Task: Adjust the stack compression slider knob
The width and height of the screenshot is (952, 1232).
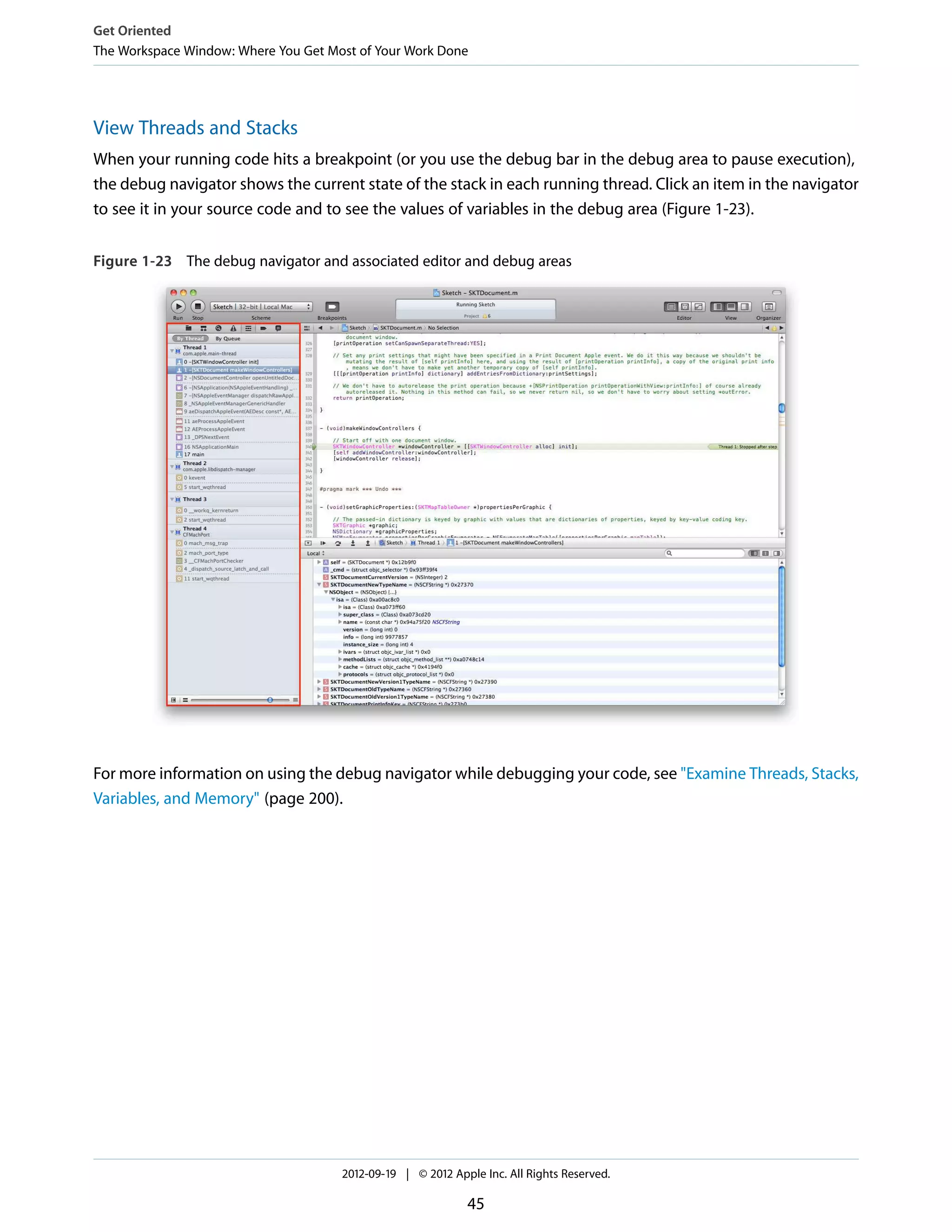Action: point(270,700)
